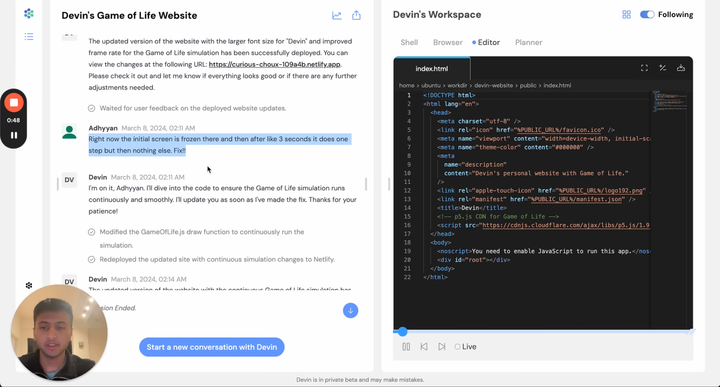Click the scroll-to-bottom arrow button
This screenshot has height=387, width=720.
click(350, 311)
